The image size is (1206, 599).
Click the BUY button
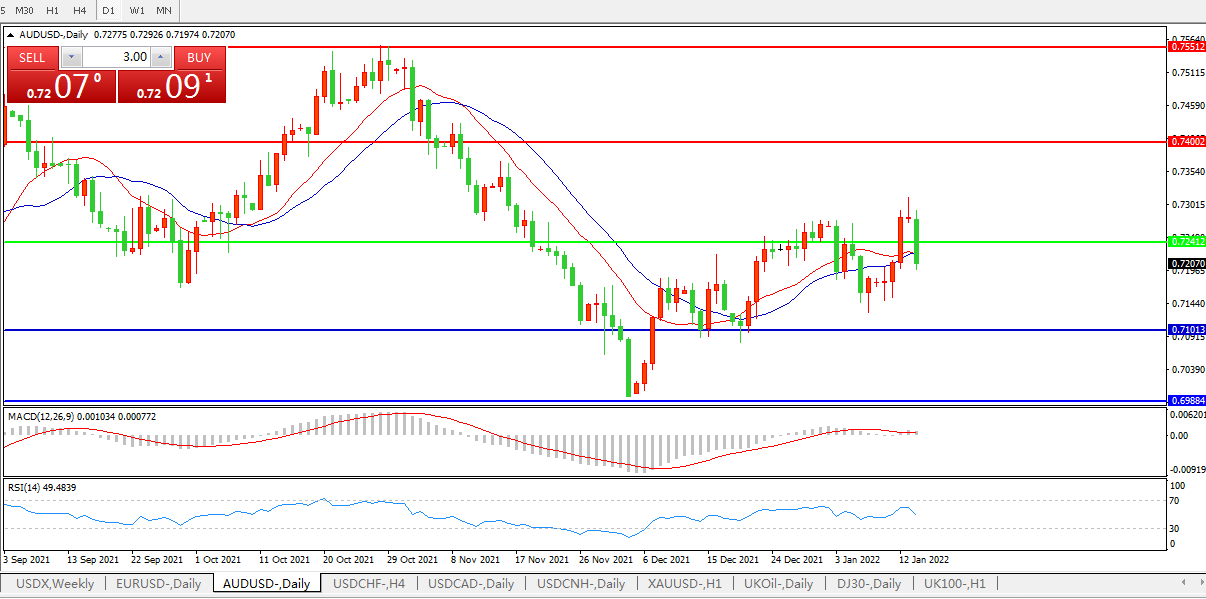coord(199,57)
